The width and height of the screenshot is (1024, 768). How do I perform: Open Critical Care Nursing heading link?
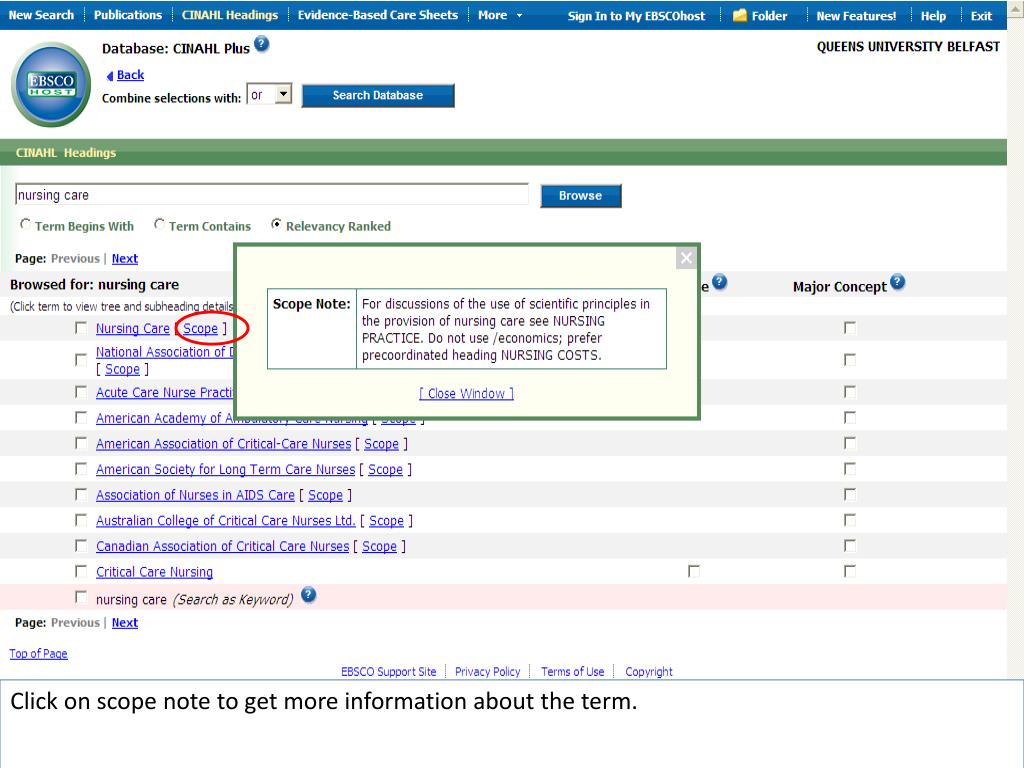(154, 572)
